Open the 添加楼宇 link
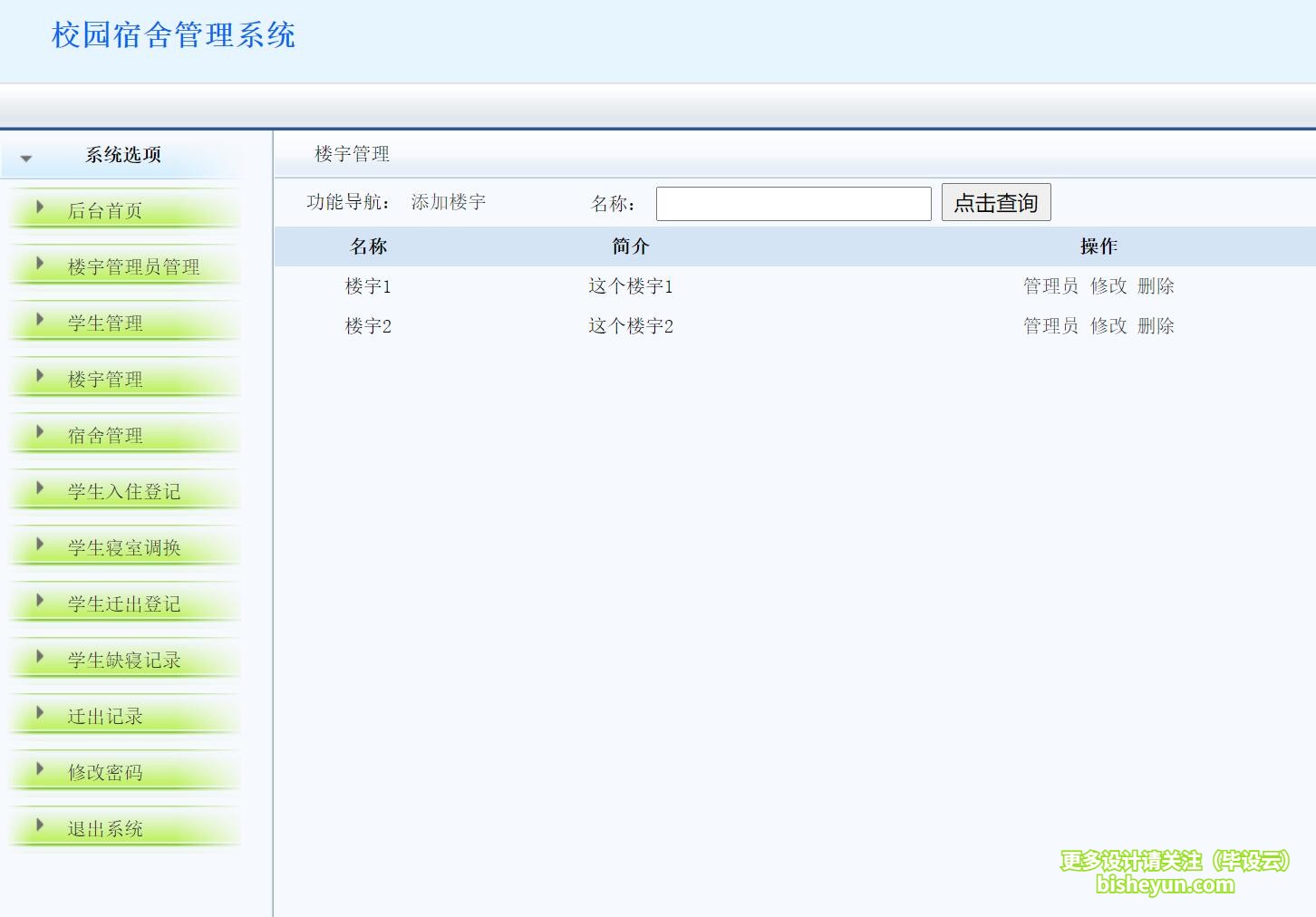 450,202
